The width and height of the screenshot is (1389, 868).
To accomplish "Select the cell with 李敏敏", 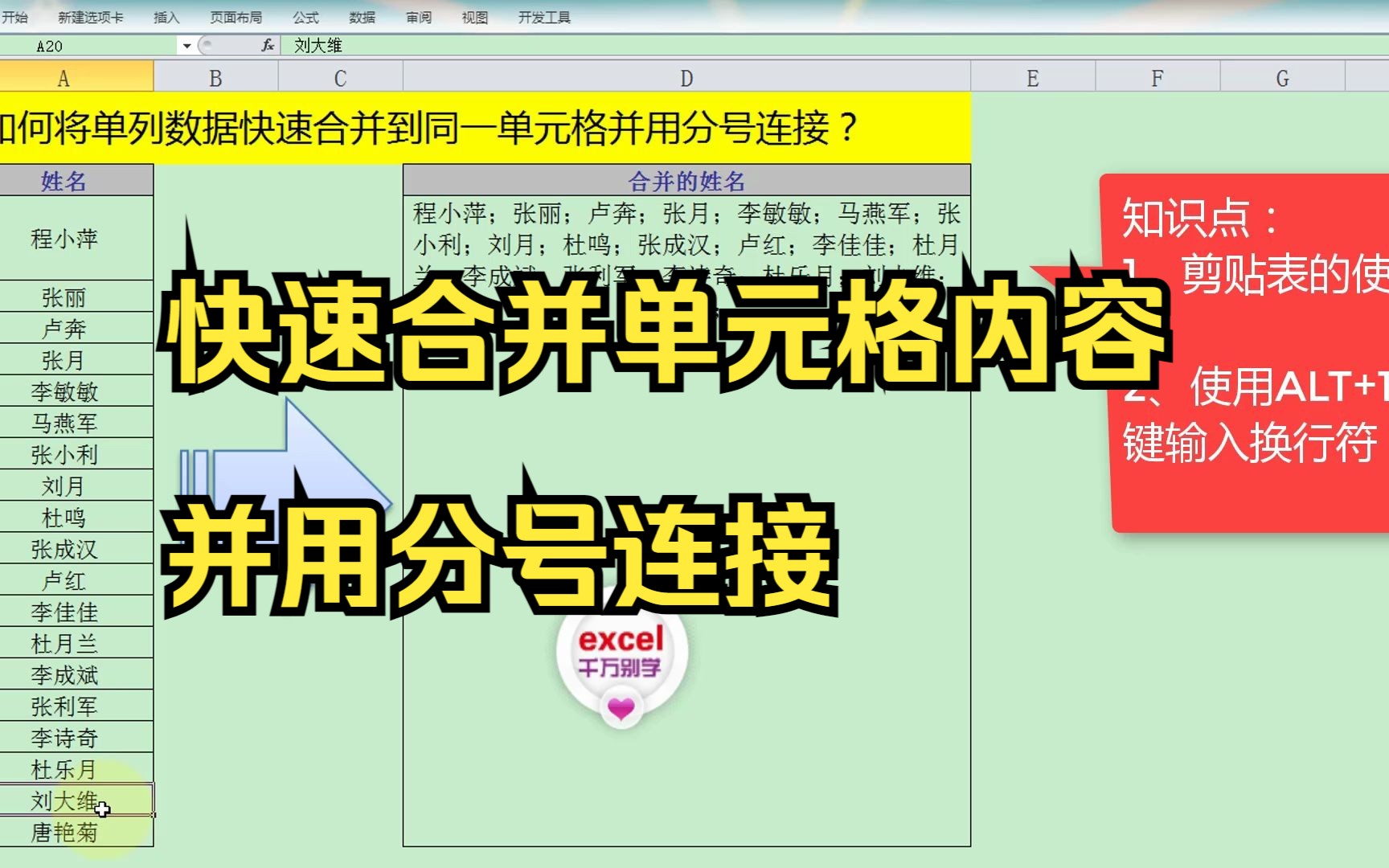I will click(x=76, y=391).
